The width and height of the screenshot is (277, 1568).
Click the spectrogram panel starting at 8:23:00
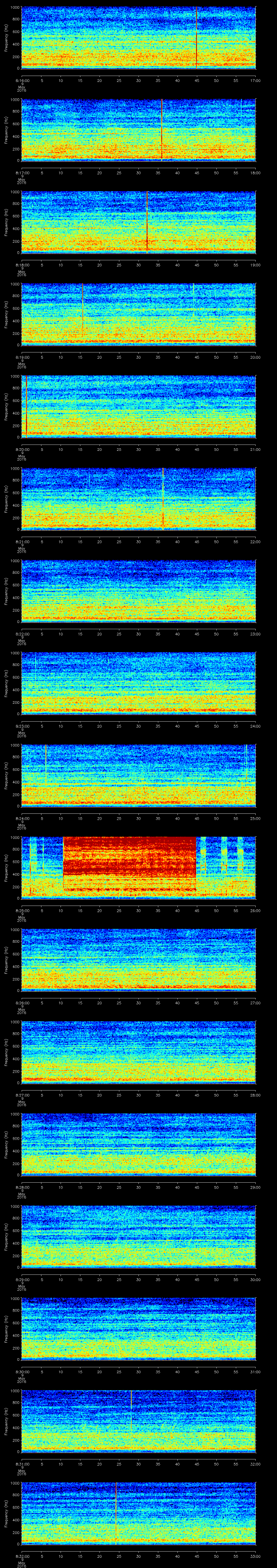tap(138, 683)
